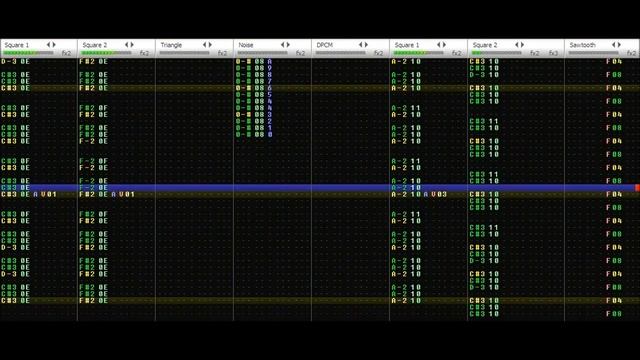This screenshot has height=360, width=640.
Task: Click the right arrow on Noise channel header
Action: tap(288, 45)
